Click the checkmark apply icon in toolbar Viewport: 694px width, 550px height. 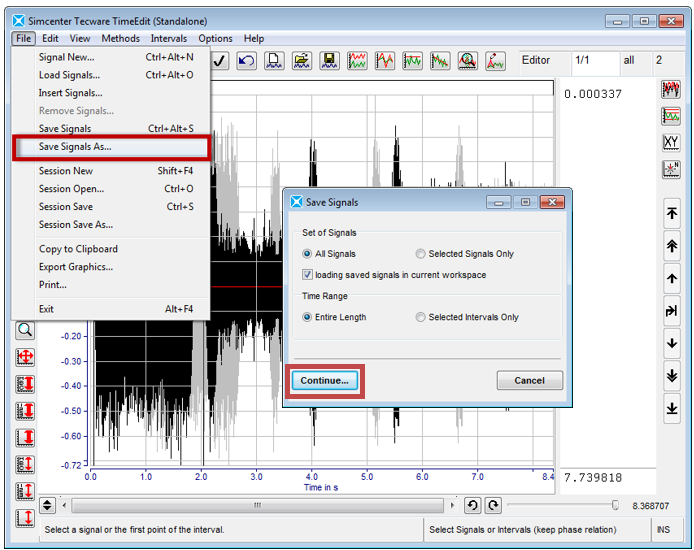[219, 61]
